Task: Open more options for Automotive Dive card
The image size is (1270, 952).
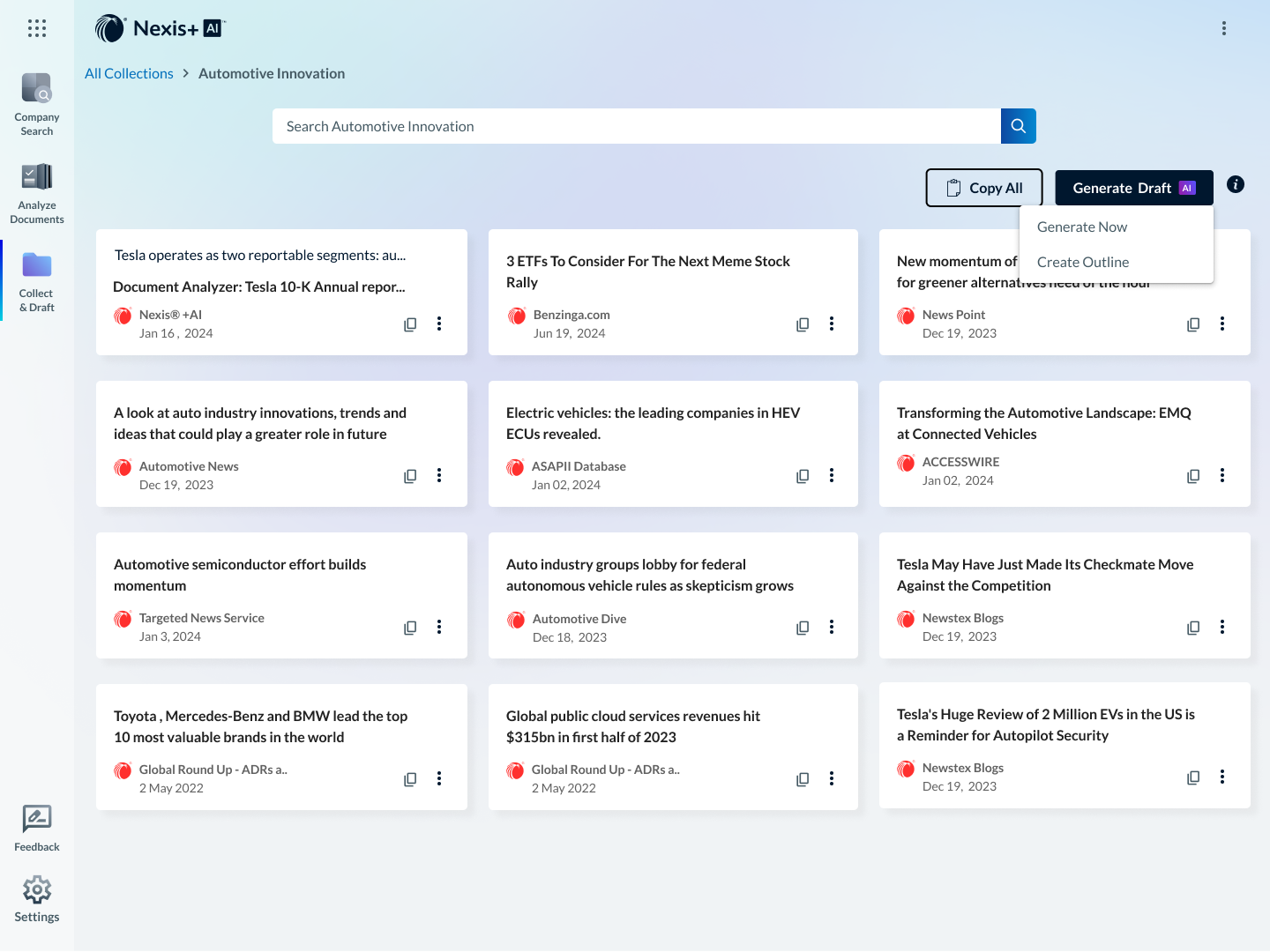Action: click(x=832, y=627)
